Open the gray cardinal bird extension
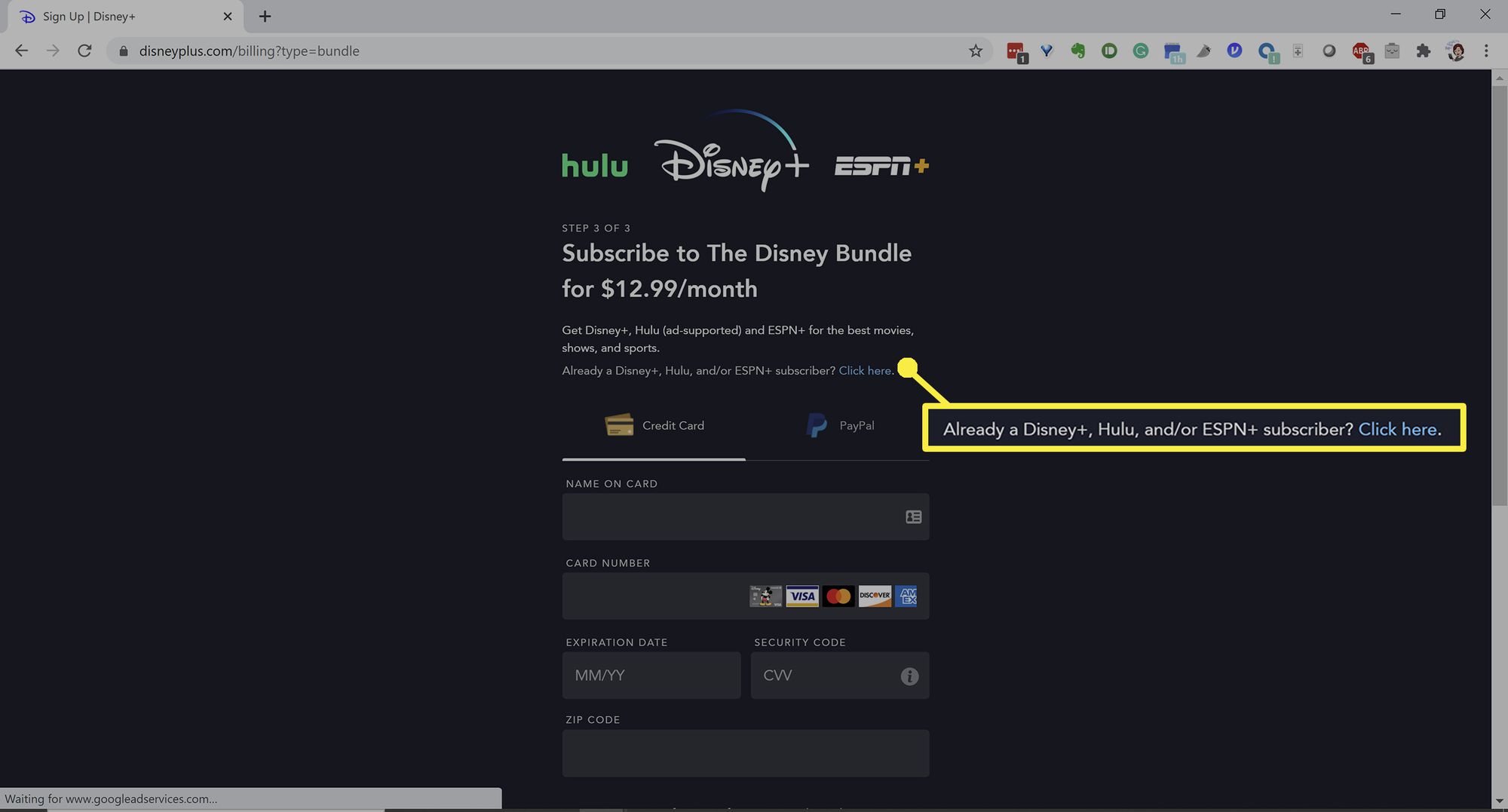Screen dimensions: 1508x812 [x=1204, y=51]
